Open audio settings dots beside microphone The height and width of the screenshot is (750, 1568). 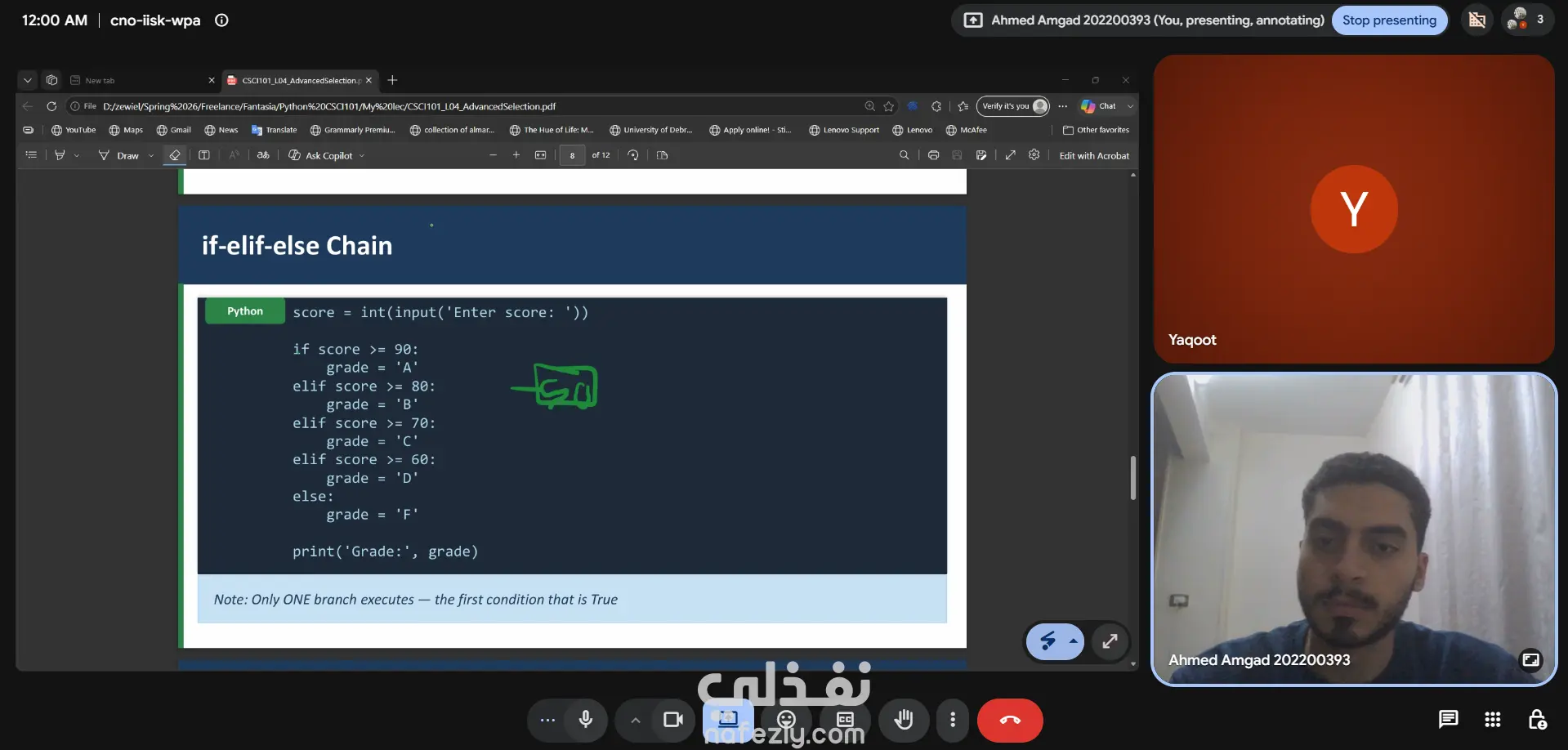tap(547, 720)
